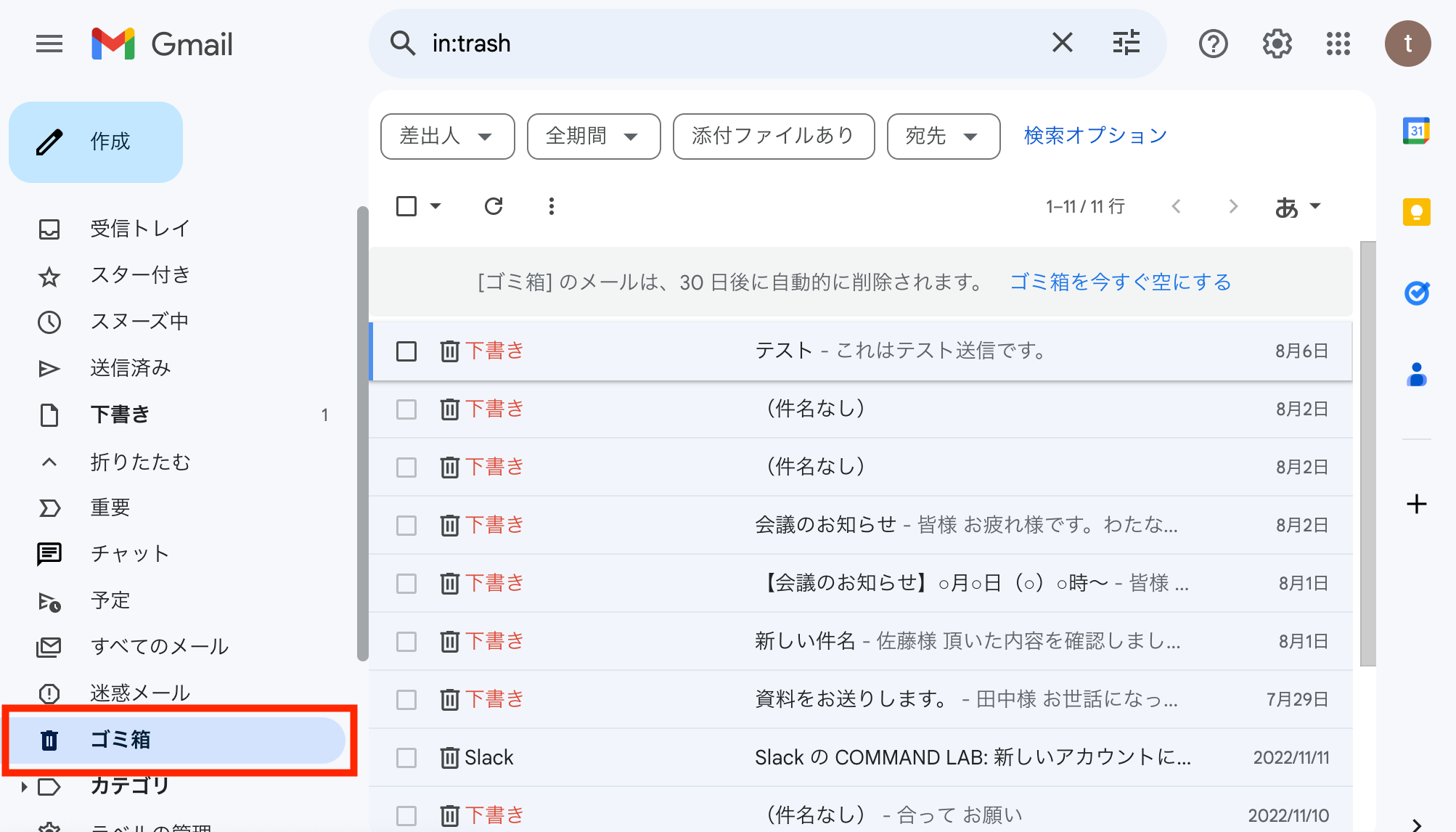Viewport: 1456px width, 832px height.
Task: Open Google Calendar in side panel
Action: (x=1416, y=131)
